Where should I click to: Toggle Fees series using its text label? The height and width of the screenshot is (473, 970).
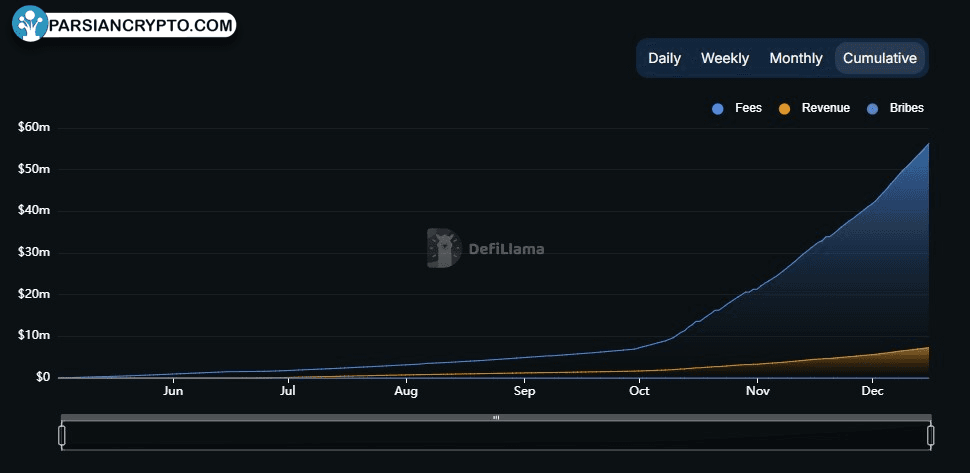[748, 108]
